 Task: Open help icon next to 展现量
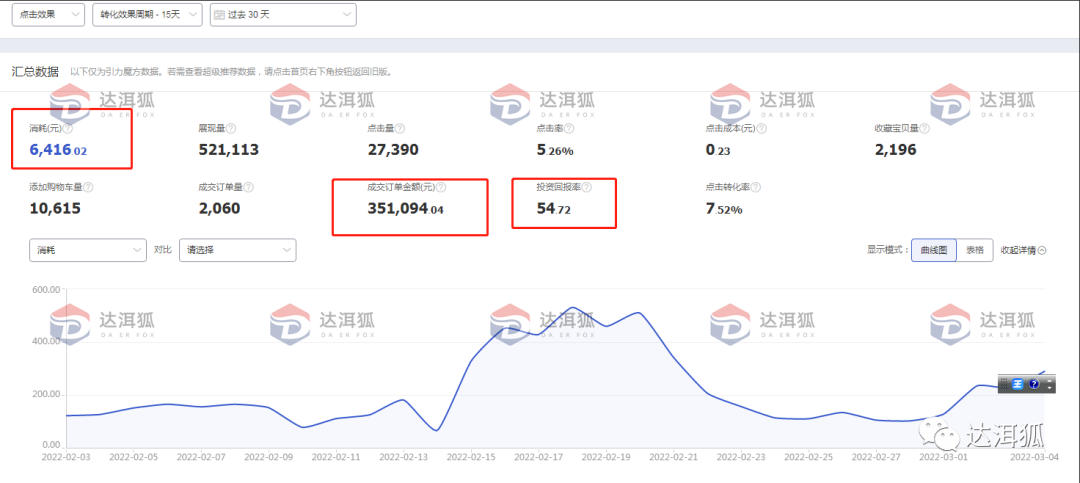(x=231, y=129)
